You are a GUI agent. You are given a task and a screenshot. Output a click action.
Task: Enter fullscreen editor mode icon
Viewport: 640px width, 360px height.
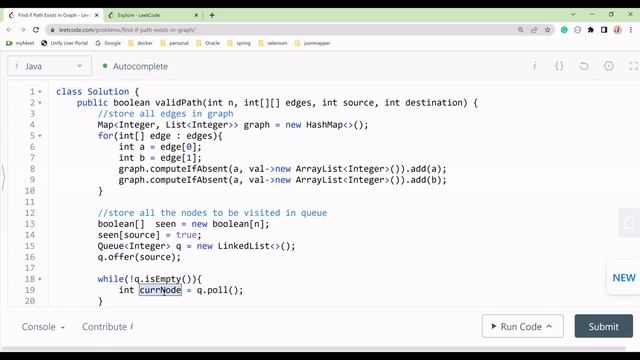click(633, 66)
